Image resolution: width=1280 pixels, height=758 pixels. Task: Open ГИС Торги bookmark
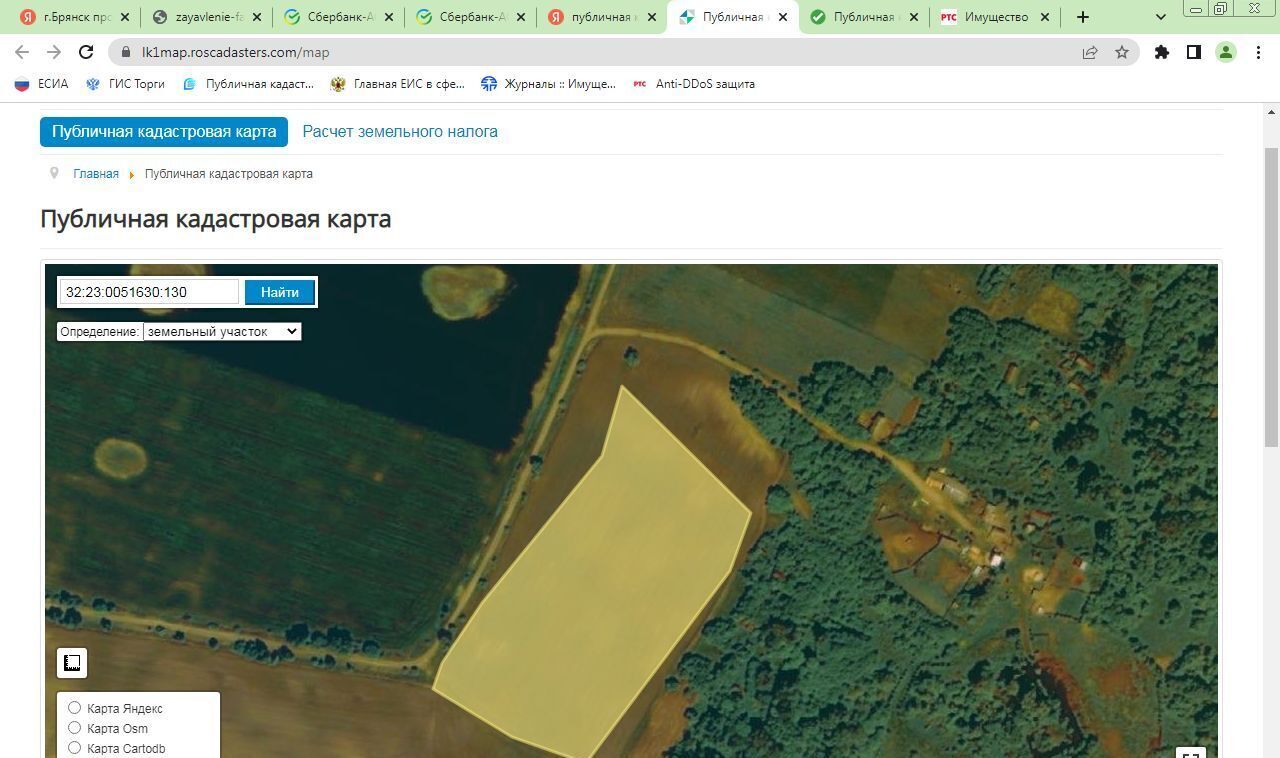[x=126, y=84]
